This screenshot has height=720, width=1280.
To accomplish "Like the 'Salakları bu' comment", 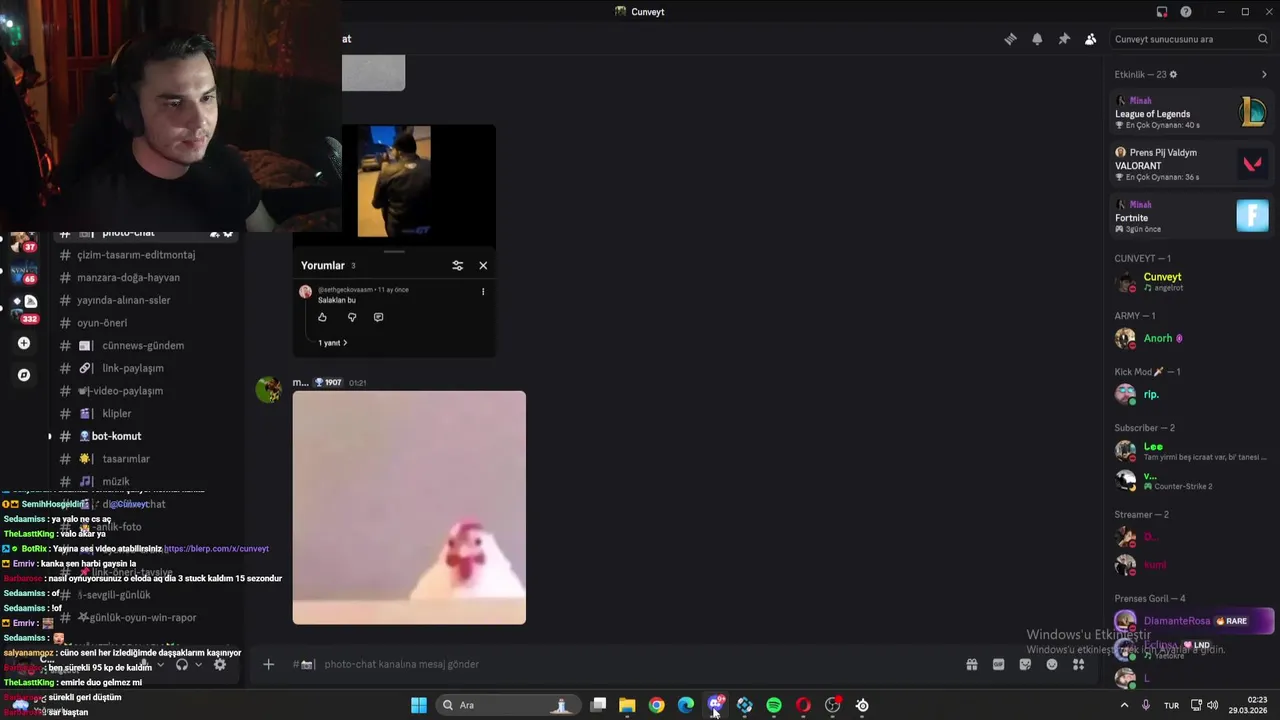I will click(322, 317).
